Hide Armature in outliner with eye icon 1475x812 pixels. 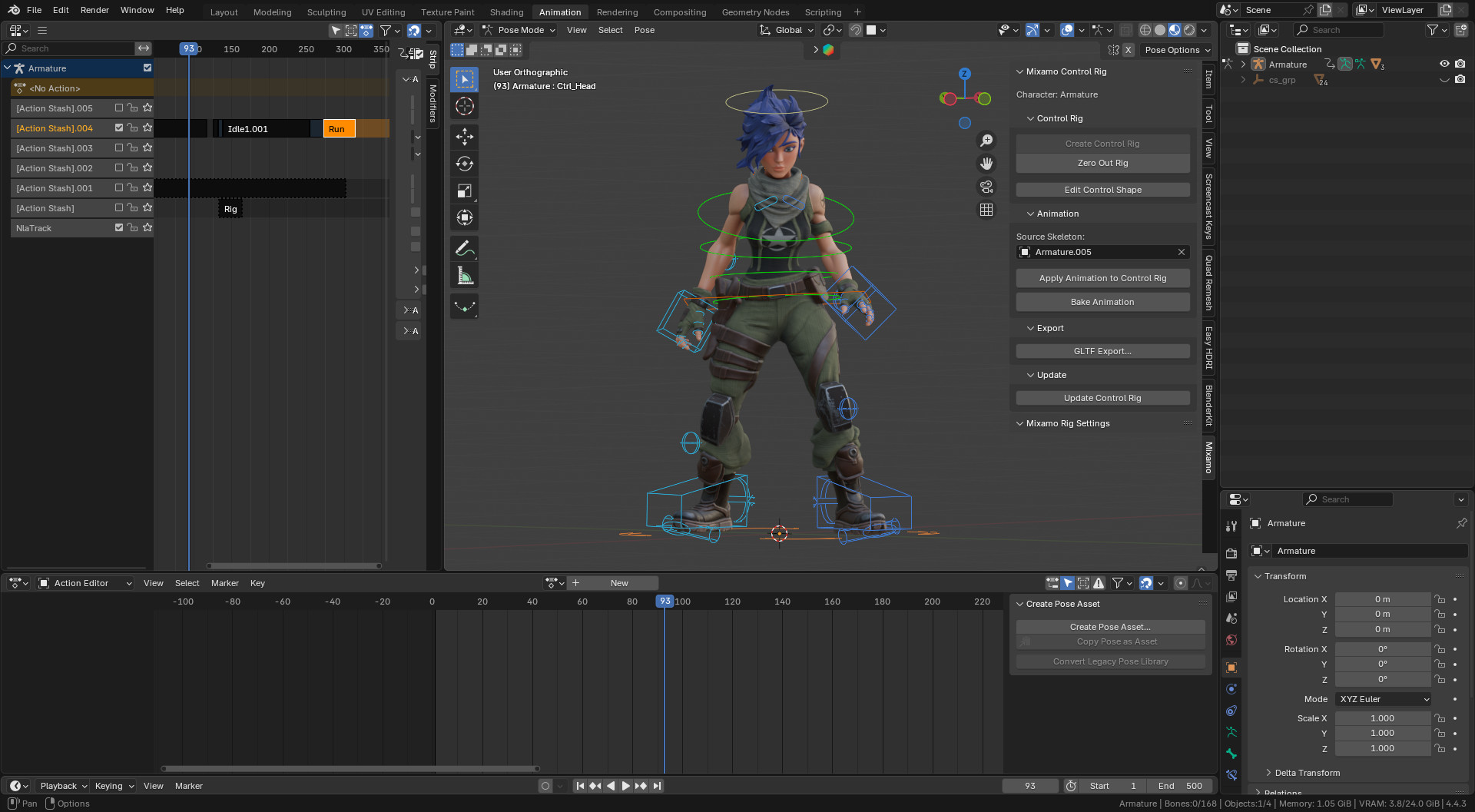click(x=1444, y=65)
